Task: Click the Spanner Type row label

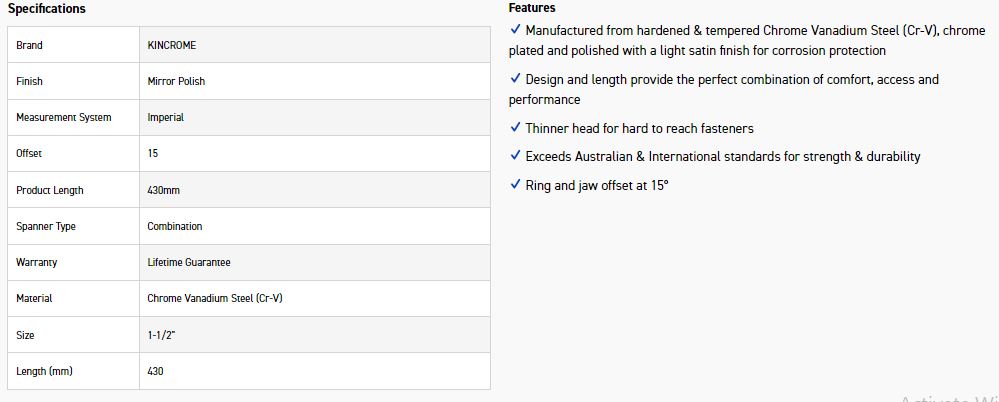Action: click(x=46, y=226)
